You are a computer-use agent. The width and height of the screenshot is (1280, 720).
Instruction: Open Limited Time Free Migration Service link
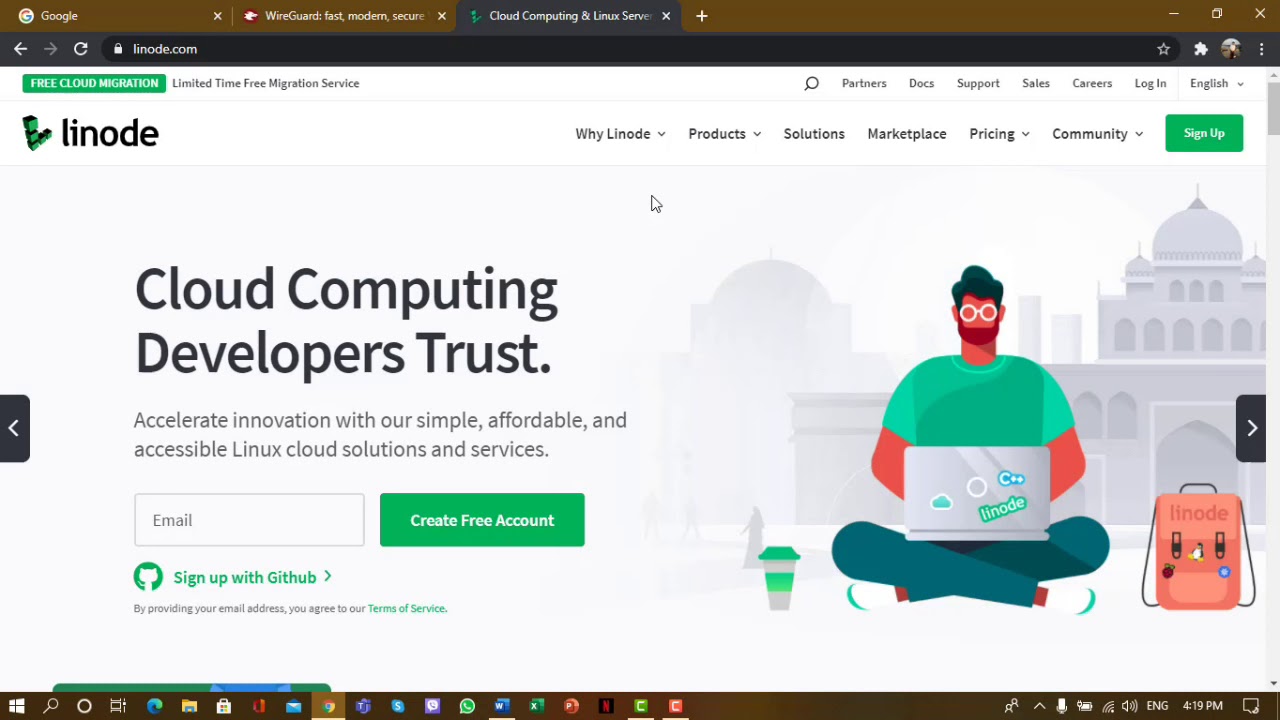pos(265,83)
